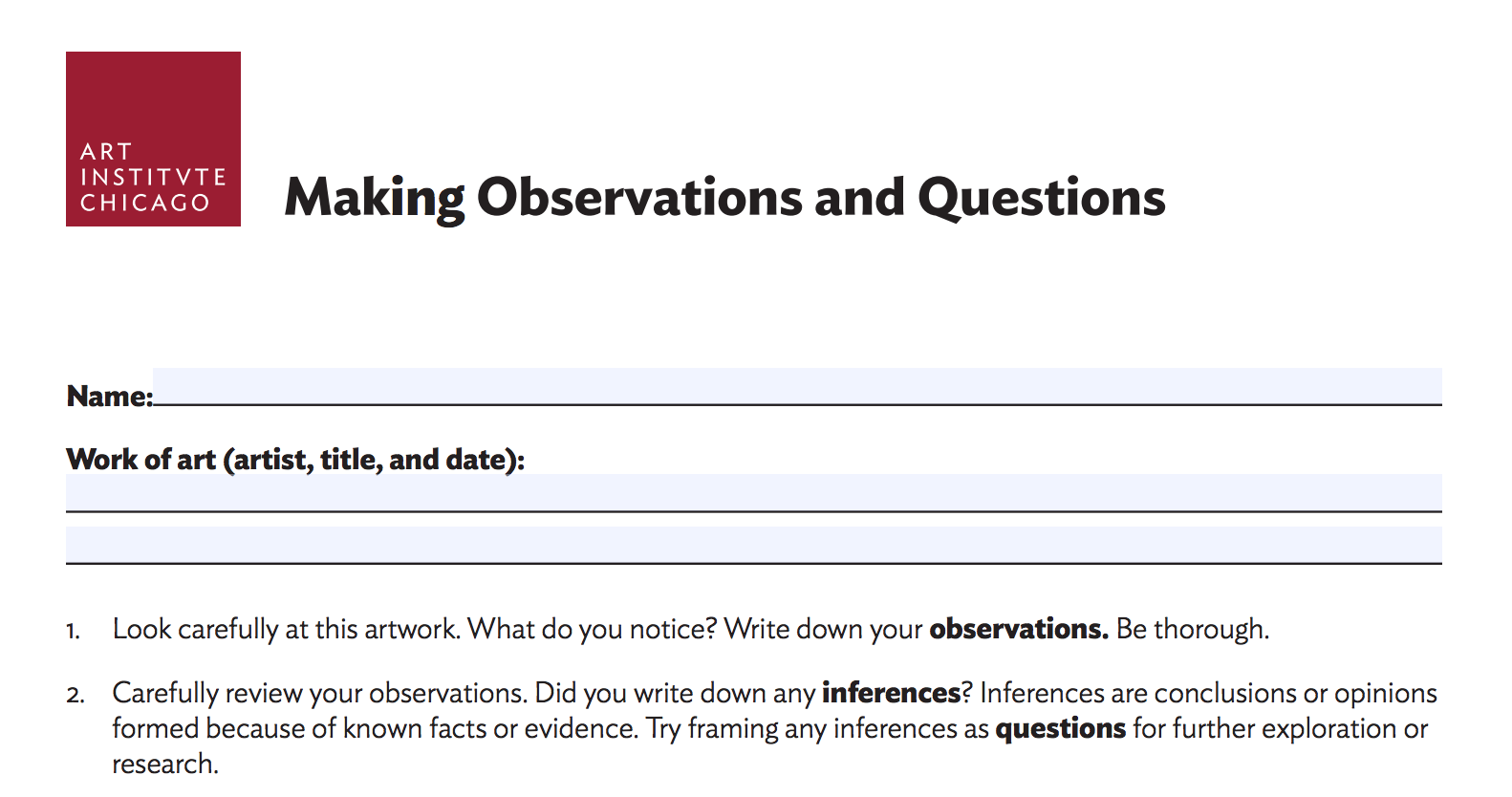
Task: Click the bold word "inferences"
Action: click(890, 693)
